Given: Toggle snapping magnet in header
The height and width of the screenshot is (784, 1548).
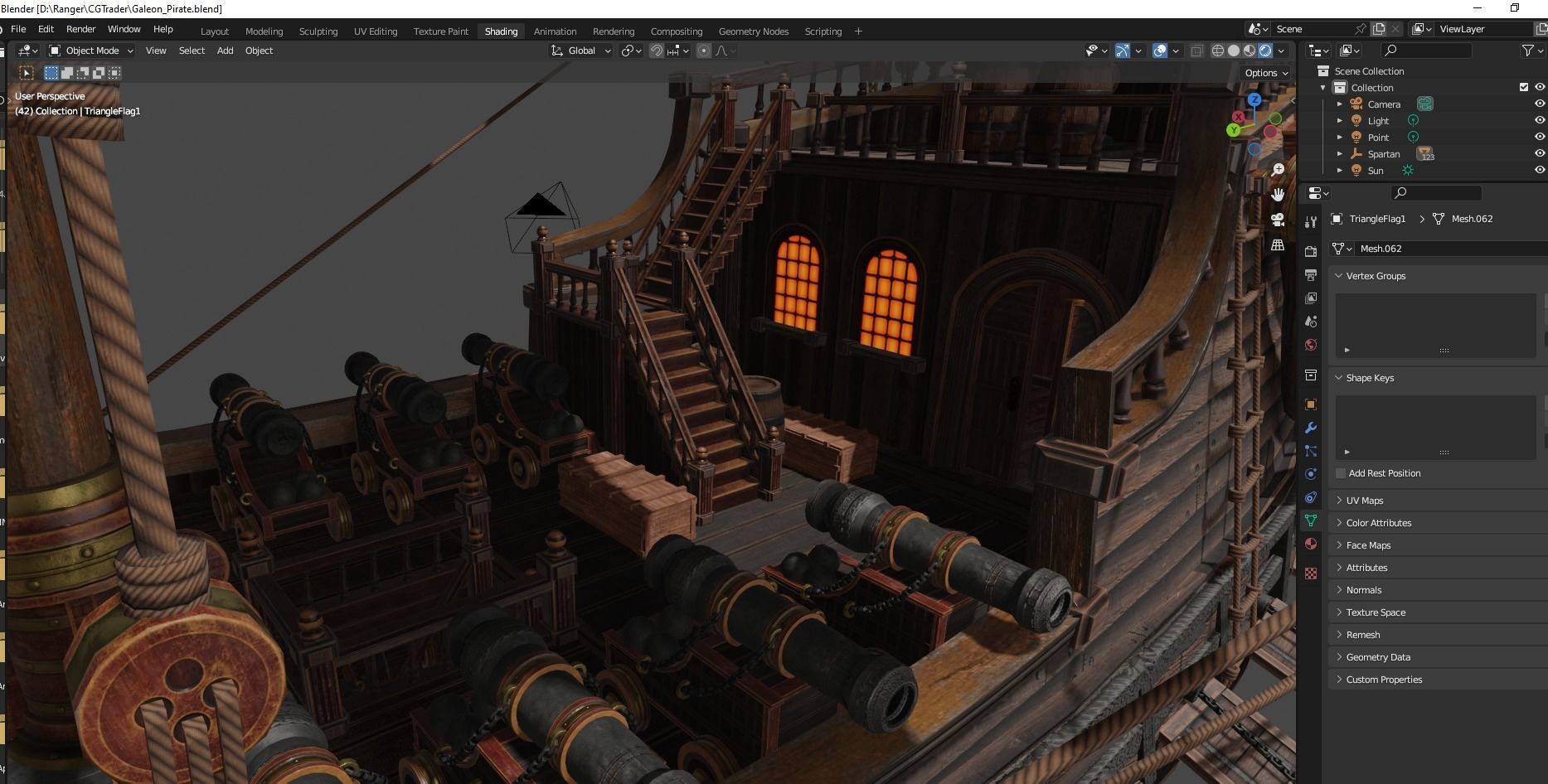Looking at the screenshot, I should 656,51.
